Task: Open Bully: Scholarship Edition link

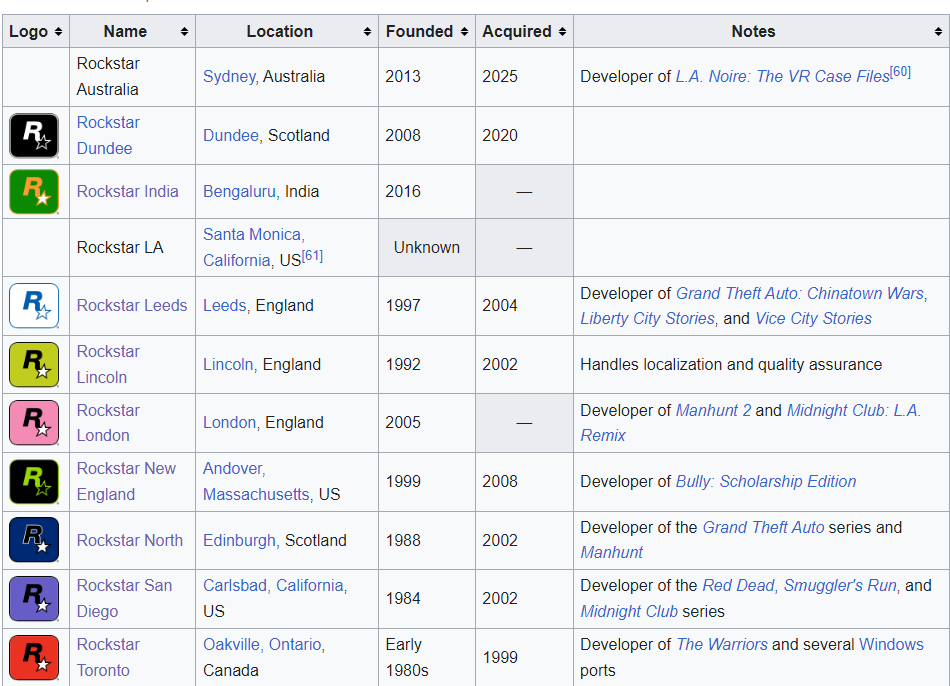Action: click(765, 481)
